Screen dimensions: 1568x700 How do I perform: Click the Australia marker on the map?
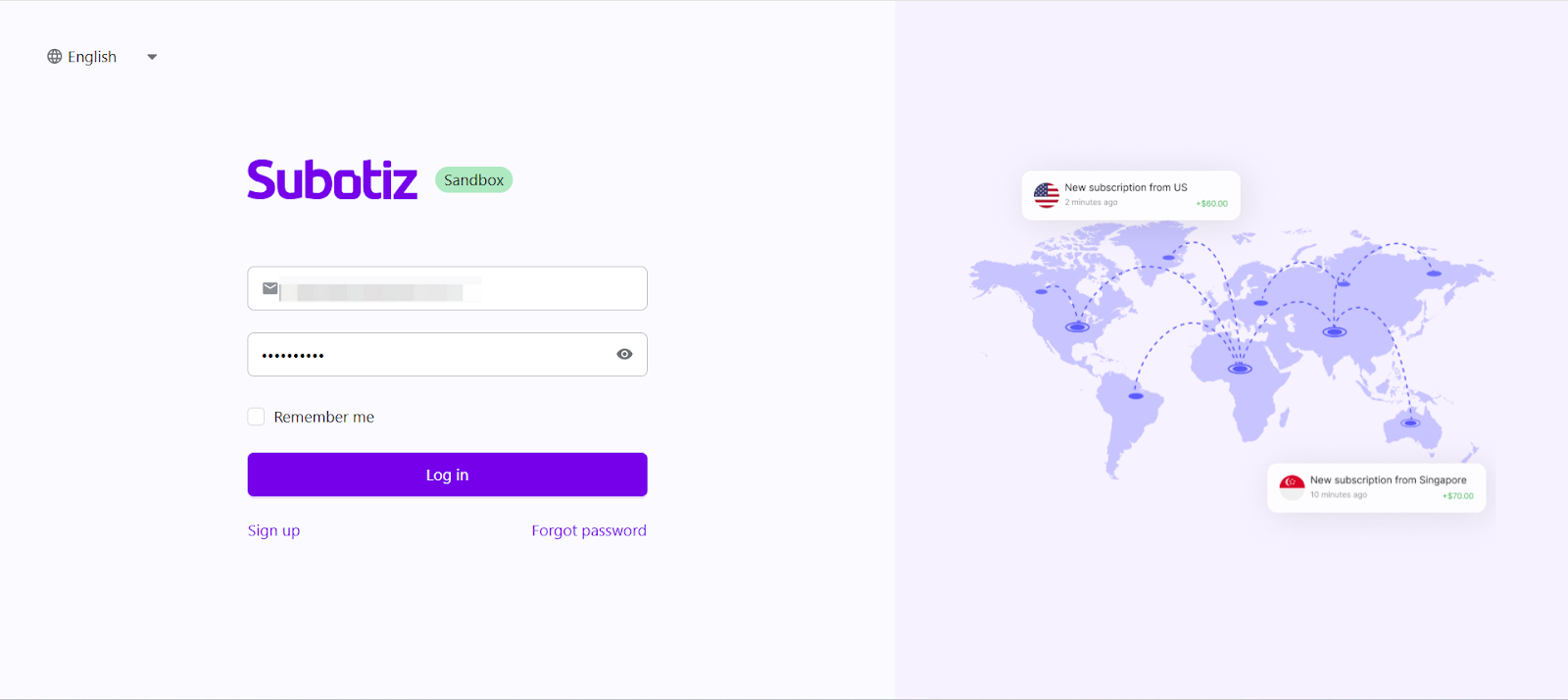tap(1410, 424)
